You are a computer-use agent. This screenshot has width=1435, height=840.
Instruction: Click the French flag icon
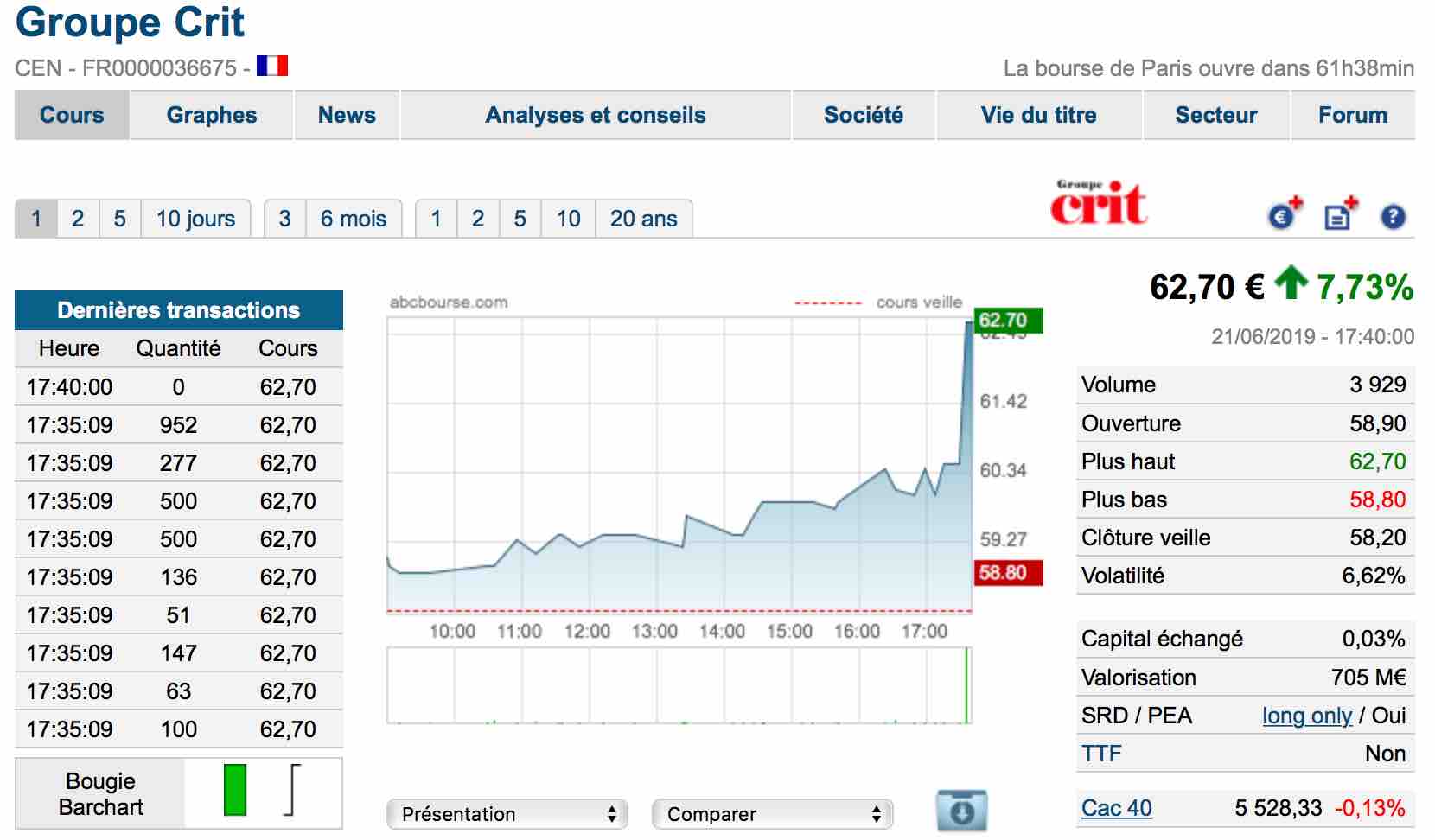tap(271, 66)
